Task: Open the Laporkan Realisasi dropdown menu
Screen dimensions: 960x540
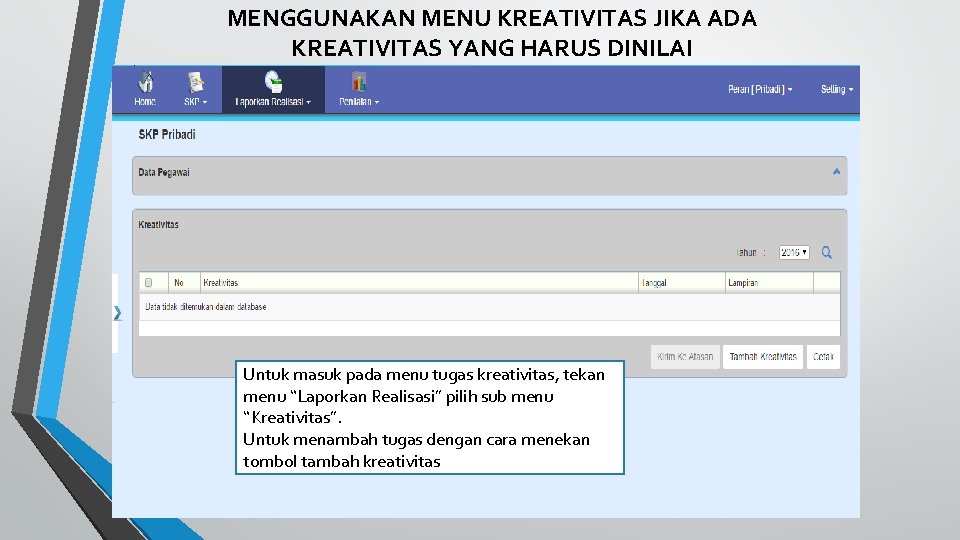Action: (x=273, y=102)
